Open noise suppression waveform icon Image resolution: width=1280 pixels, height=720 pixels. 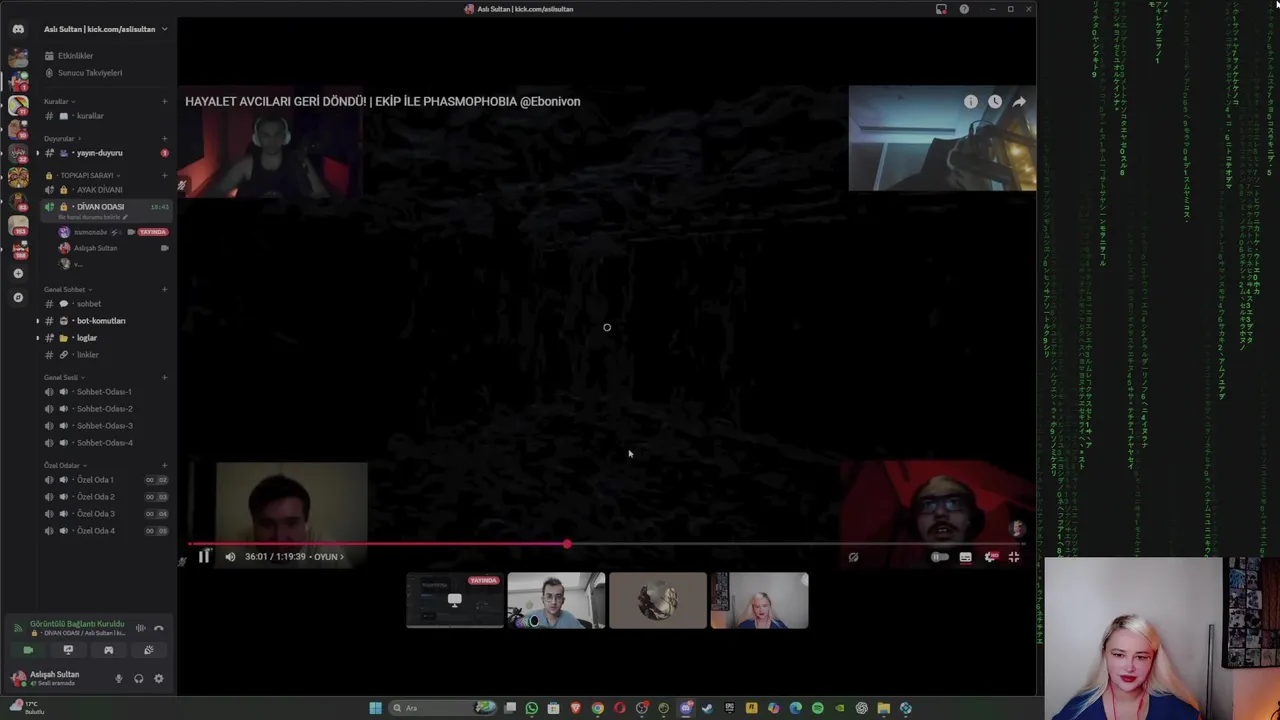pyautogui.click(x=140, y=628)
